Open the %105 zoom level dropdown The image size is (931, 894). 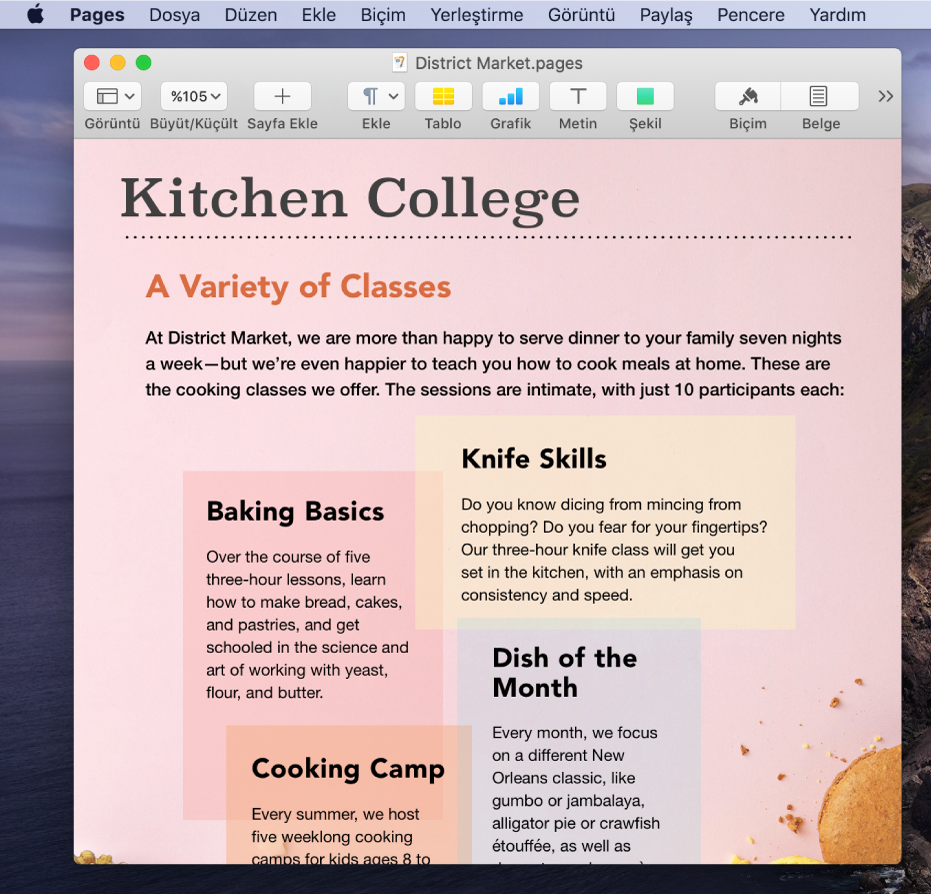click(194, 96)
